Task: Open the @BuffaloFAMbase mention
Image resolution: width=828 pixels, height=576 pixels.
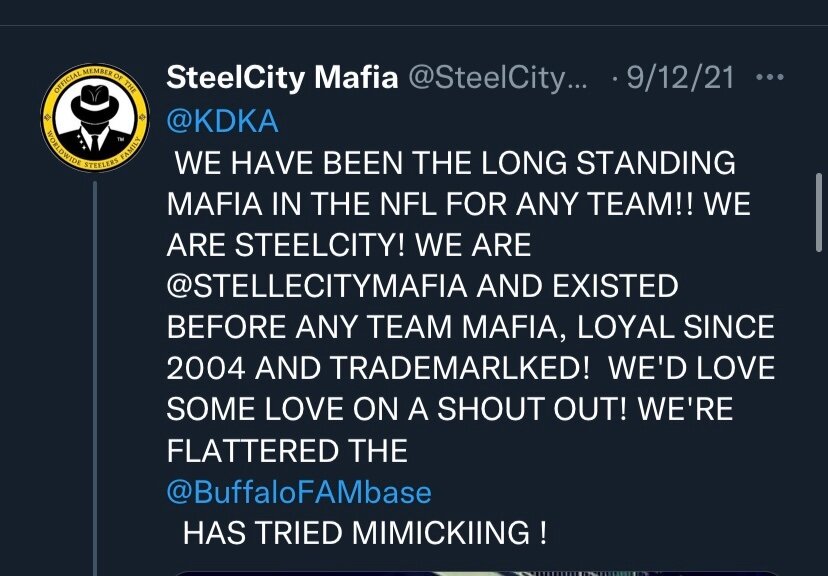Action: [299, 492]
